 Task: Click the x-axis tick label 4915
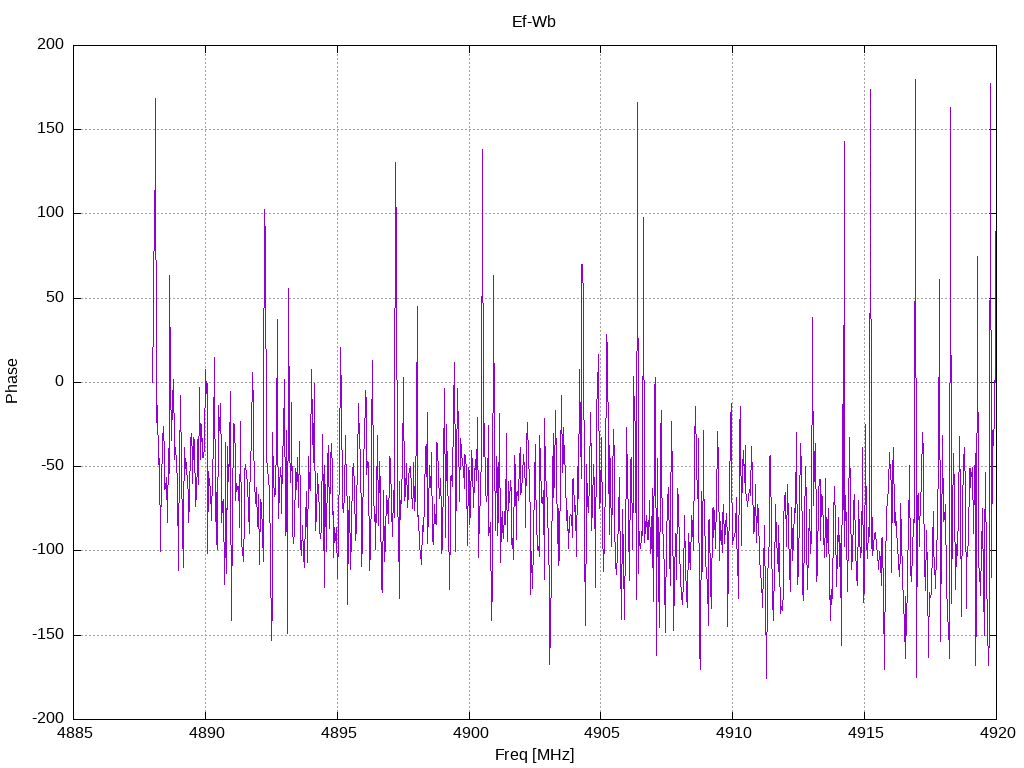866,733
